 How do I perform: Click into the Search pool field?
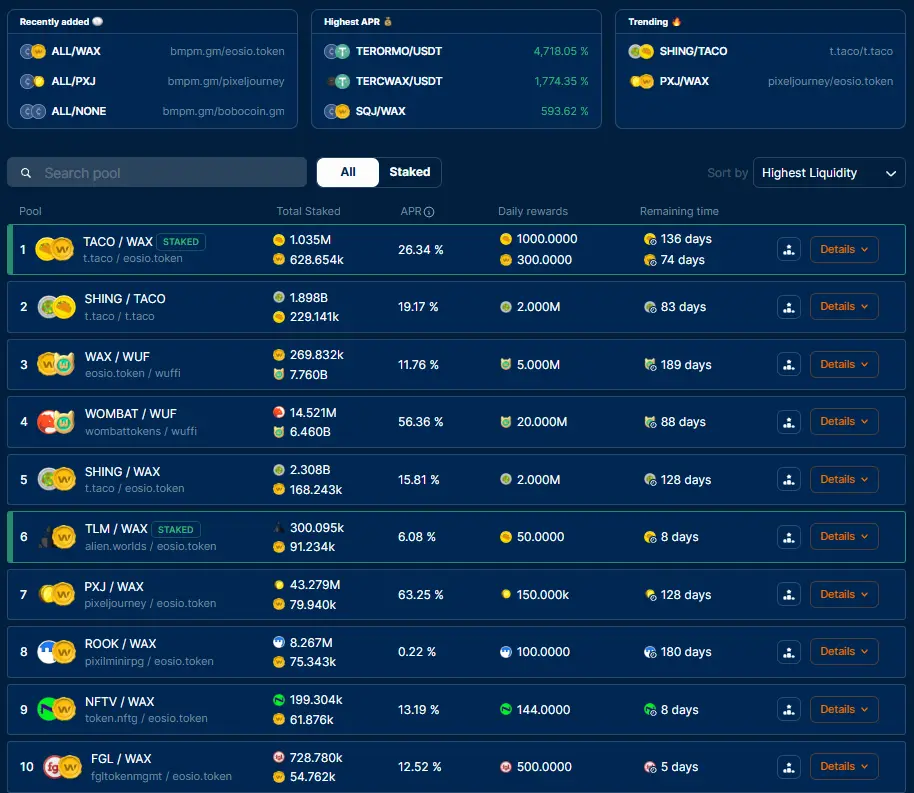157,173
